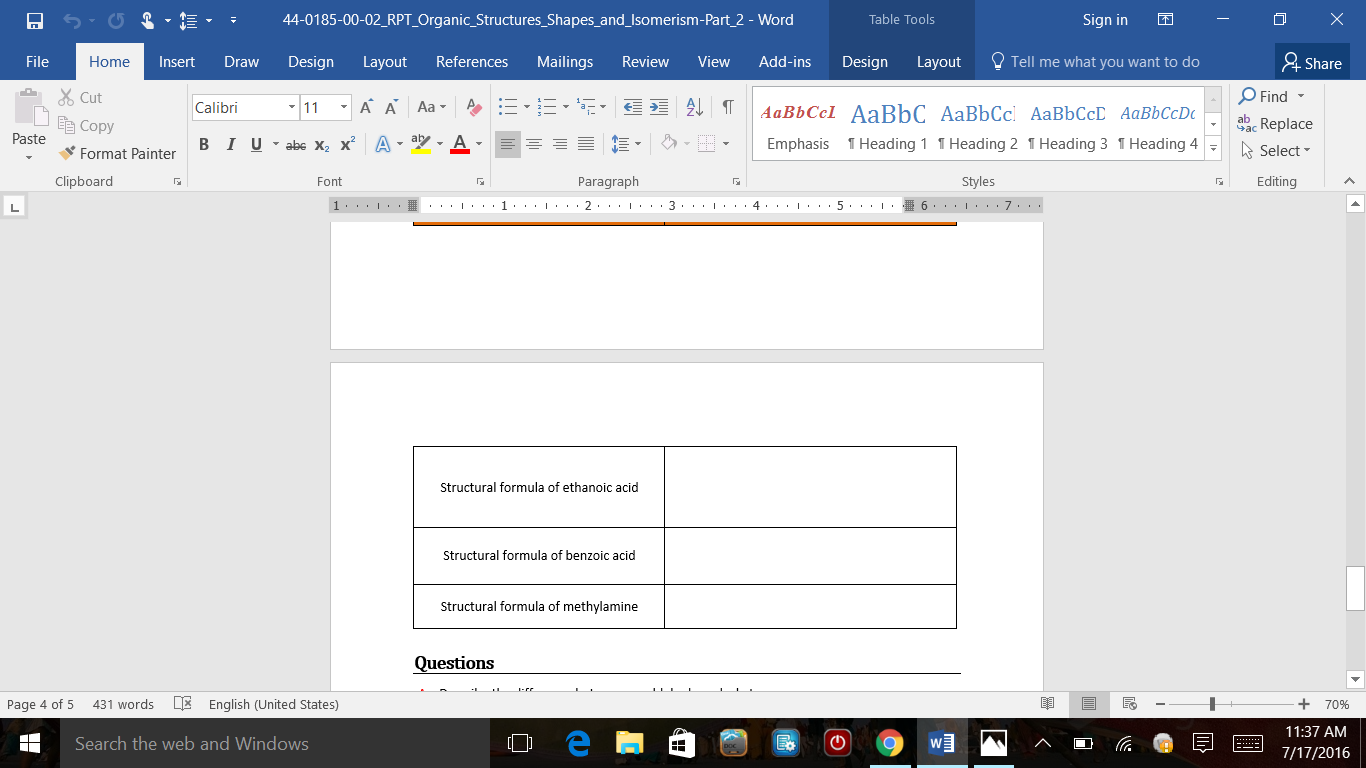
Task: Open Table Tools Layout tab
Action: 939,61
